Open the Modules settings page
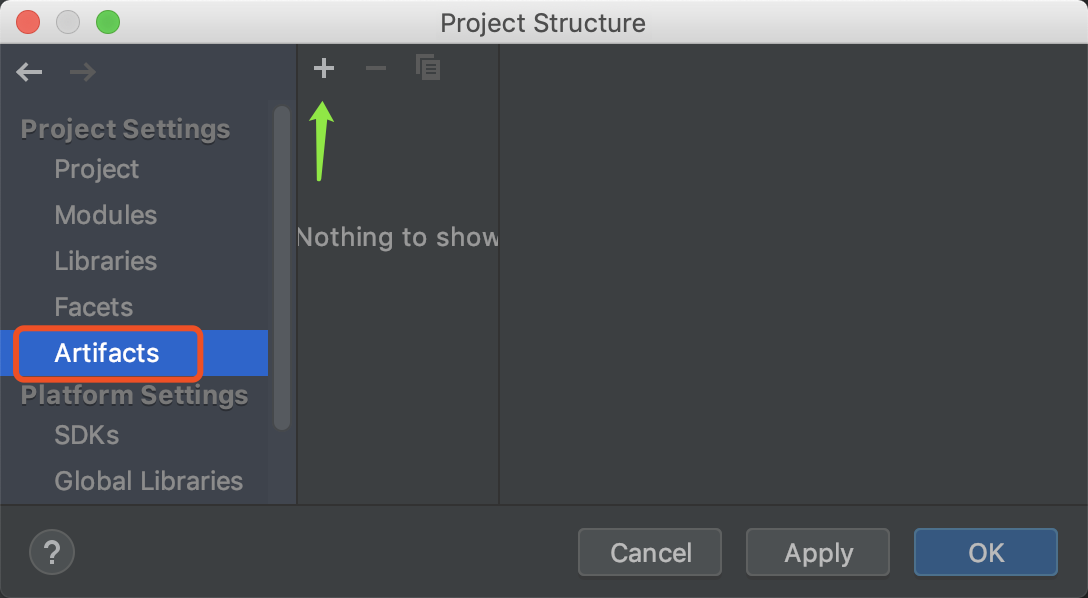Screen dimensions: 1088x598 [x=106, y=215]
